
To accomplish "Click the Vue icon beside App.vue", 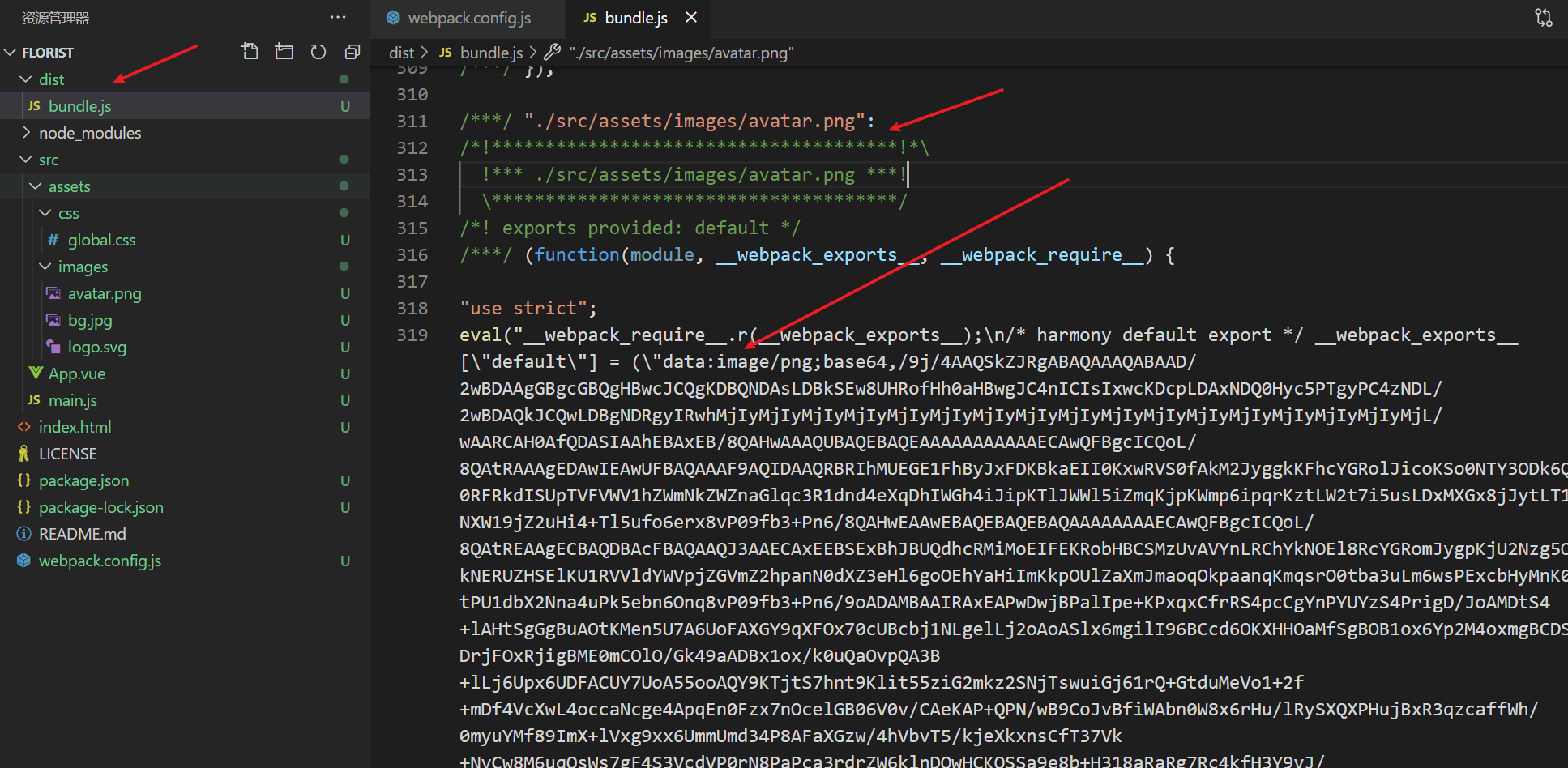I will pyautogui.click(x=36, y=373).
